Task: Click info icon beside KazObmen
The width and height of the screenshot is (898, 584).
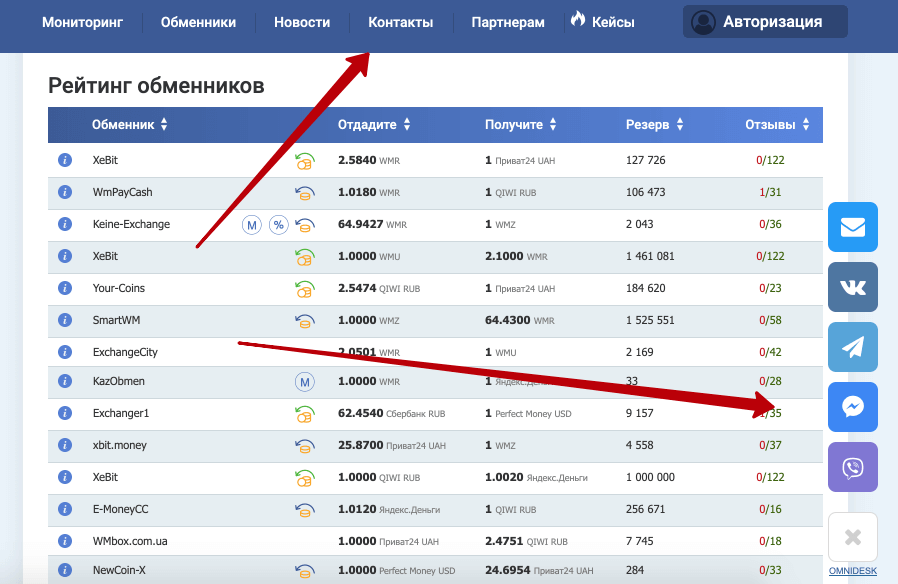Action: click(x=65, y=381)
